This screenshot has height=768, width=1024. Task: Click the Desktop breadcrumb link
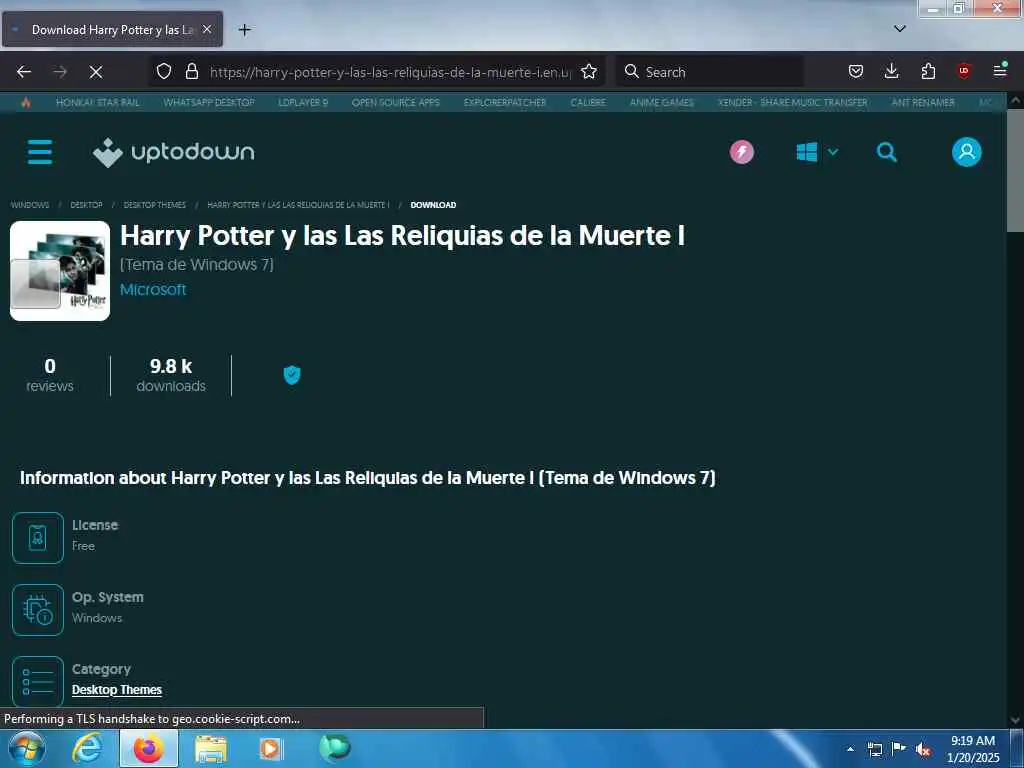pyautogui.click(x=86, y=205)
